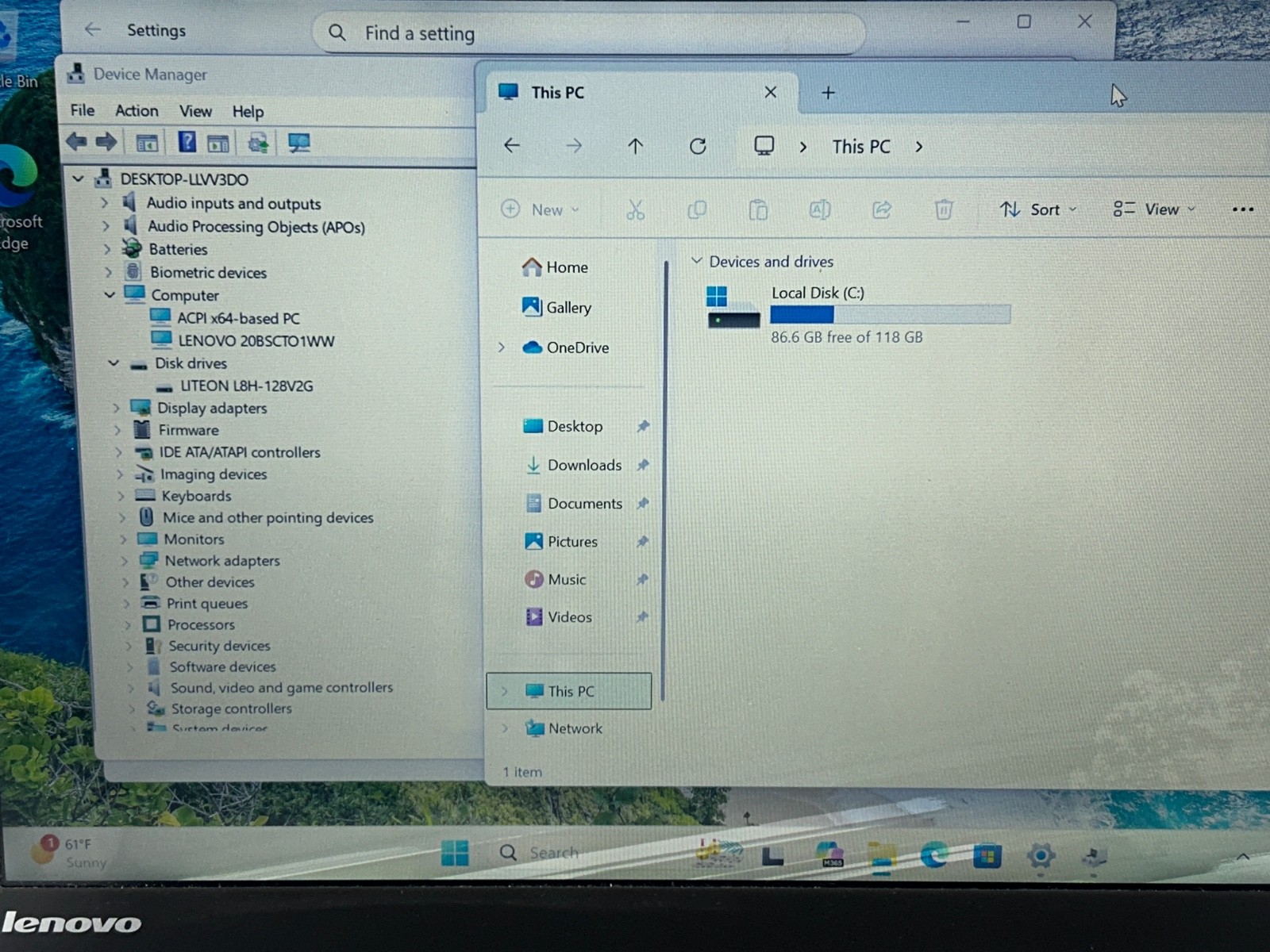
Task: Click the update driver toolbar icon
Action: coord(258,143)
